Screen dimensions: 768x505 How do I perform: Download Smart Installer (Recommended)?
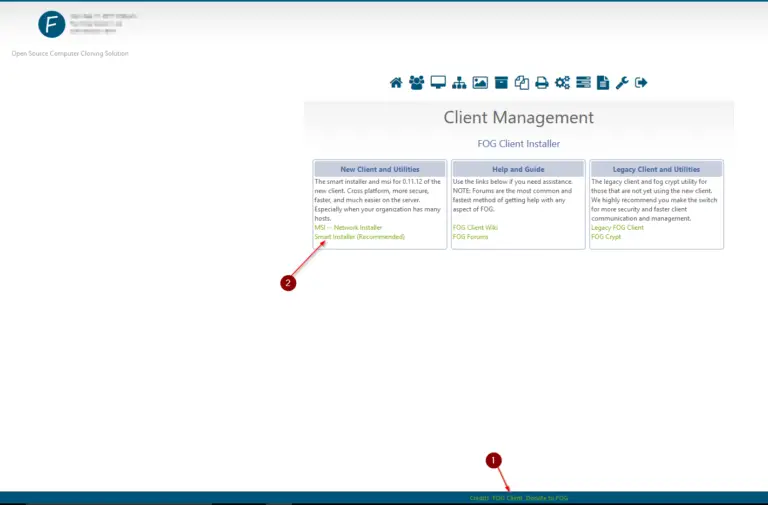click(360, 237)
